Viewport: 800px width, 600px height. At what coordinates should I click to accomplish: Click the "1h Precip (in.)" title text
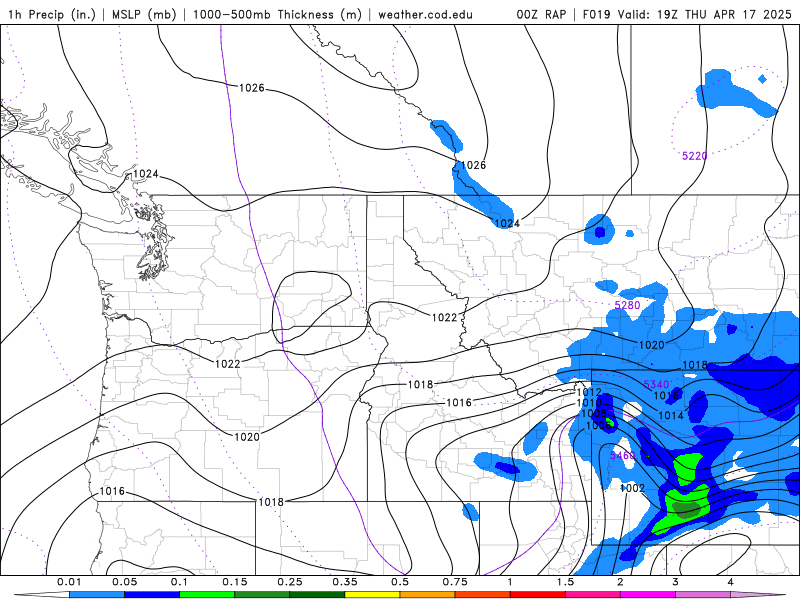(x=52, y=14)
